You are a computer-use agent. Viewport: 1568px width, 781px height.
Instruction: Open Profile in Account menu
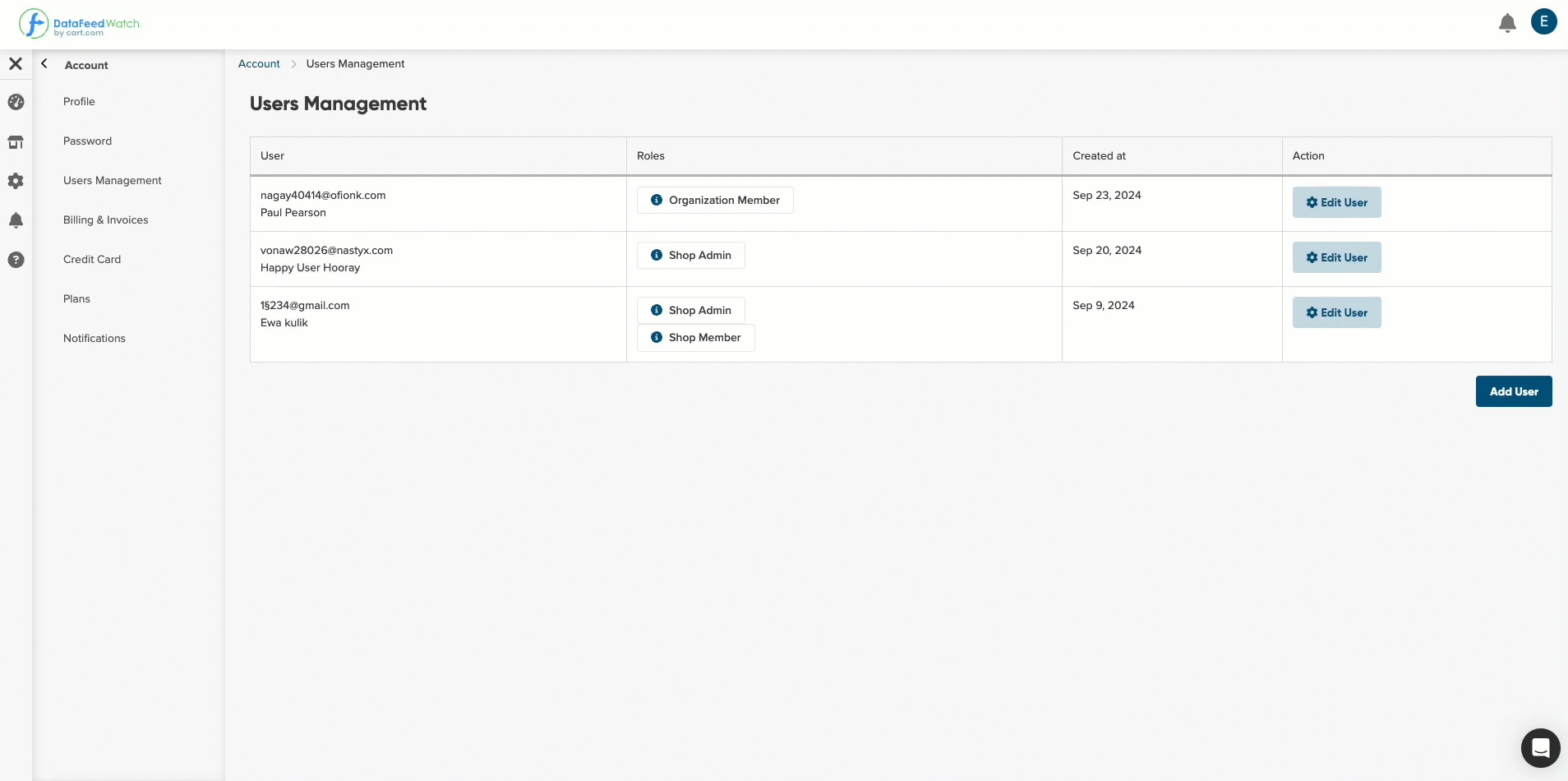click(79, 101)
